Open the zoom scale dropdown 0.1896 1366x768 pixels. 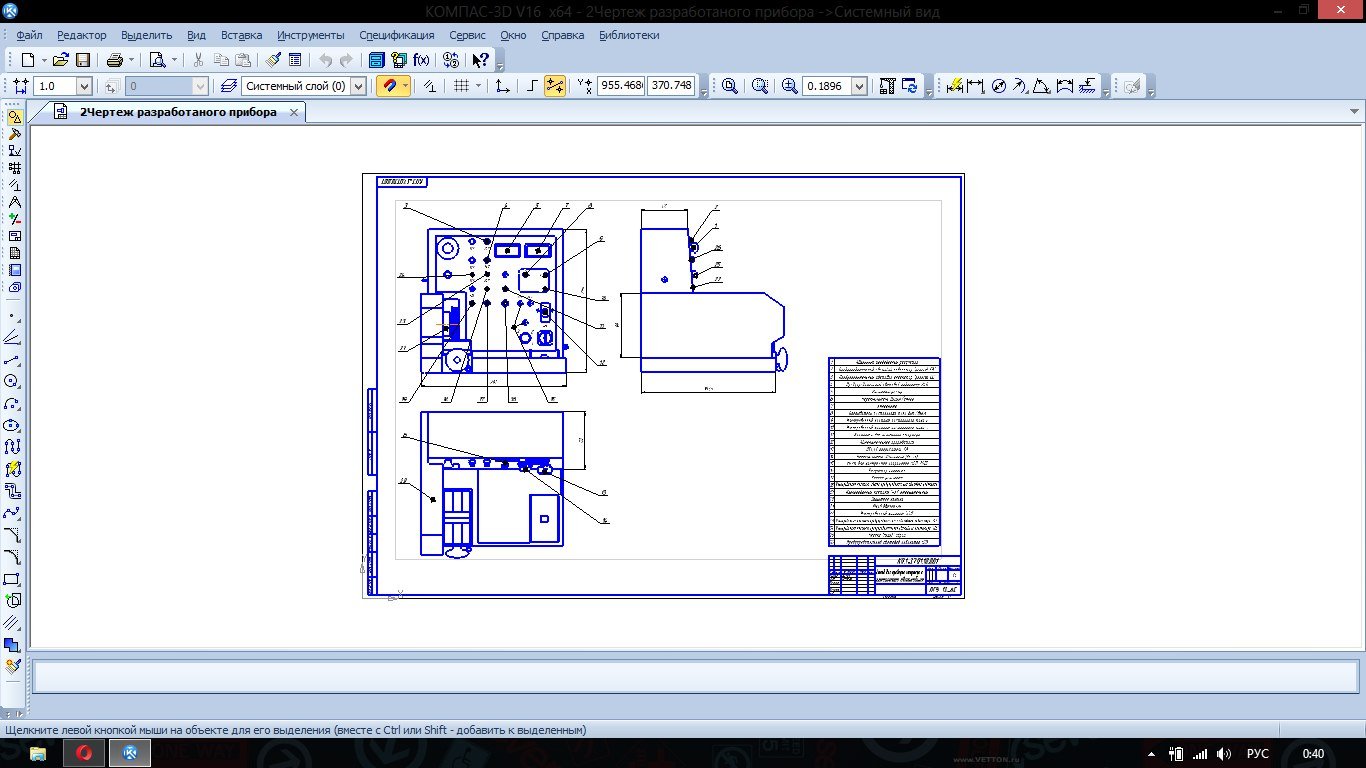point(859,87)
